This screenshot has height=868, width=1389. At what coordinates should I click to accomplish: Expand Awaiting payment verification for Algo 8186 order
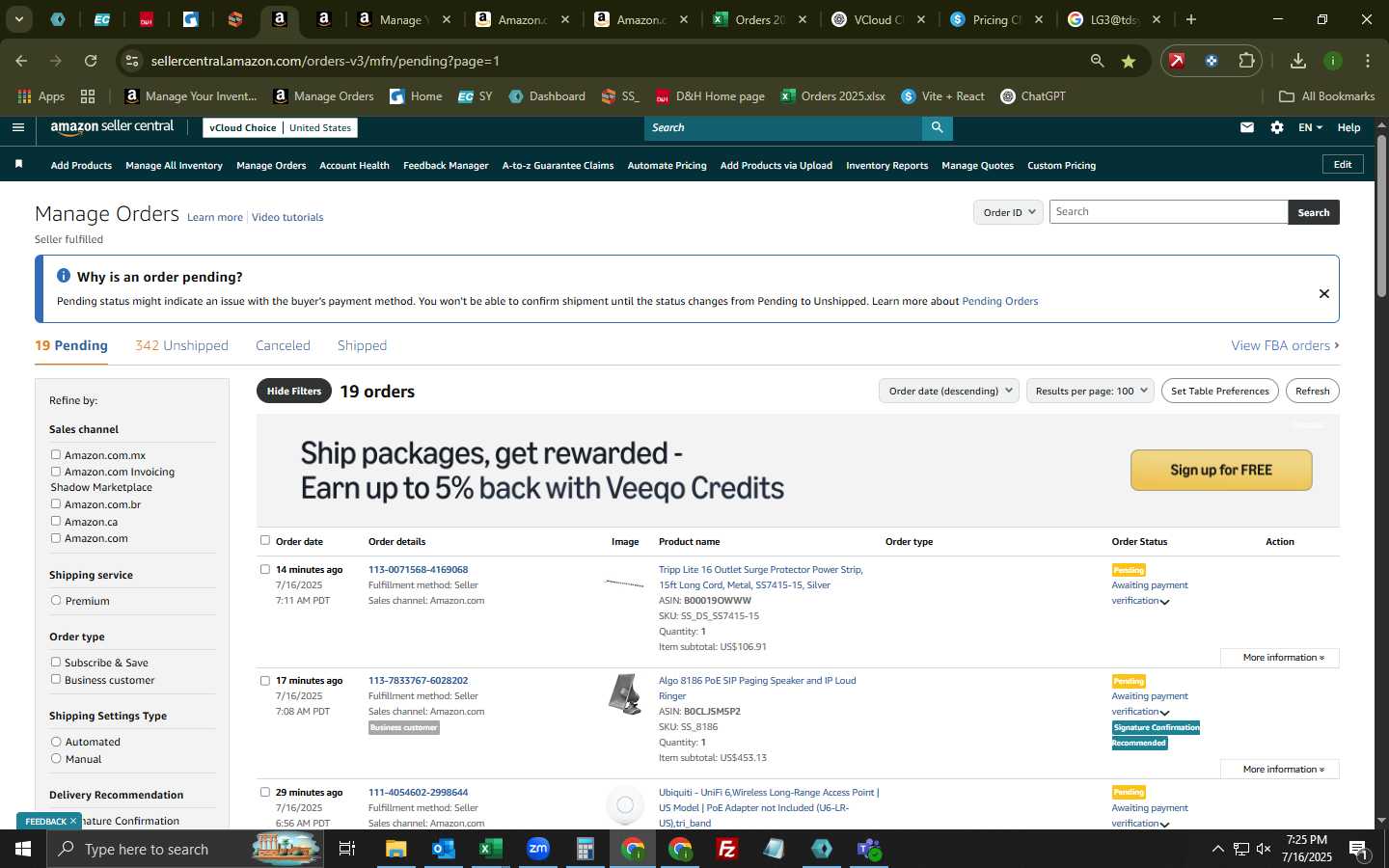tap(1165, 713)
